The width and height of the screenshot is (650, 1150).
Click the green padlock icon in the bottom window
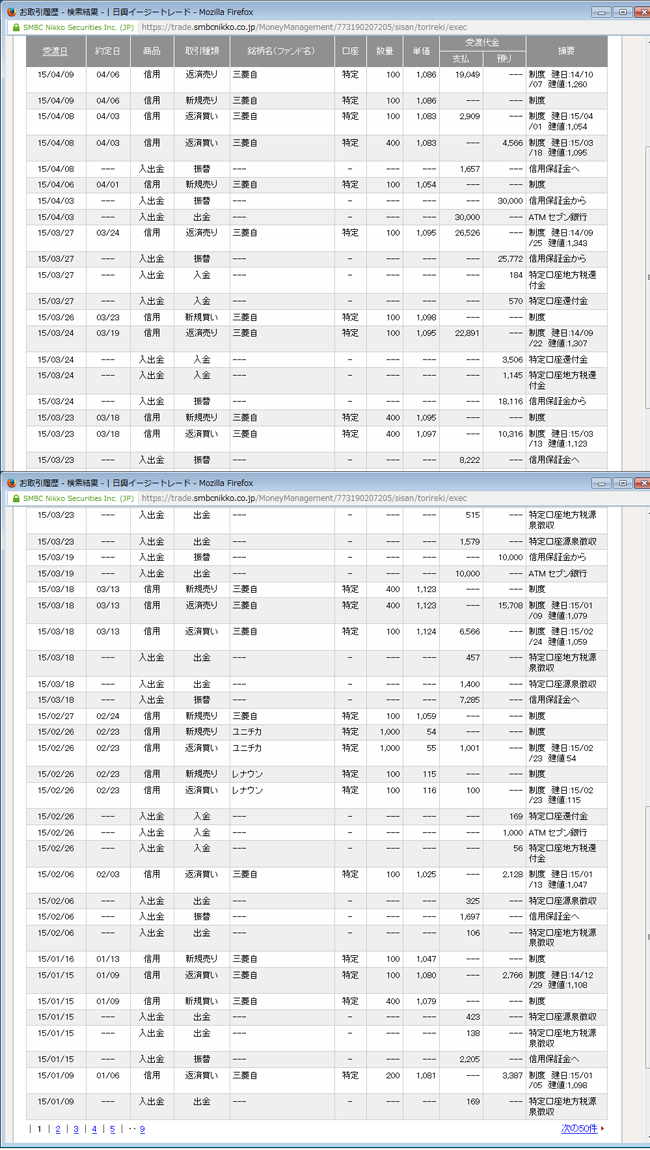[15, 498]
